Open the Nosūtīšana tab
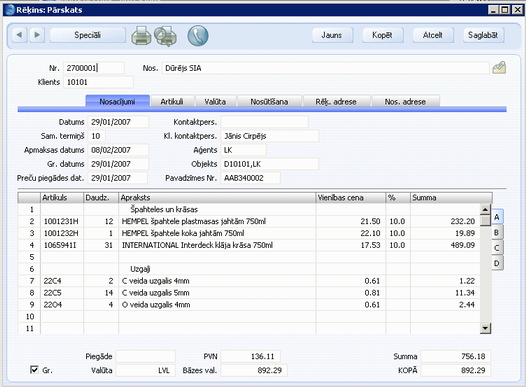Image resolution: width=526 pixels, height=387 pixels. (x=269, y=101)
